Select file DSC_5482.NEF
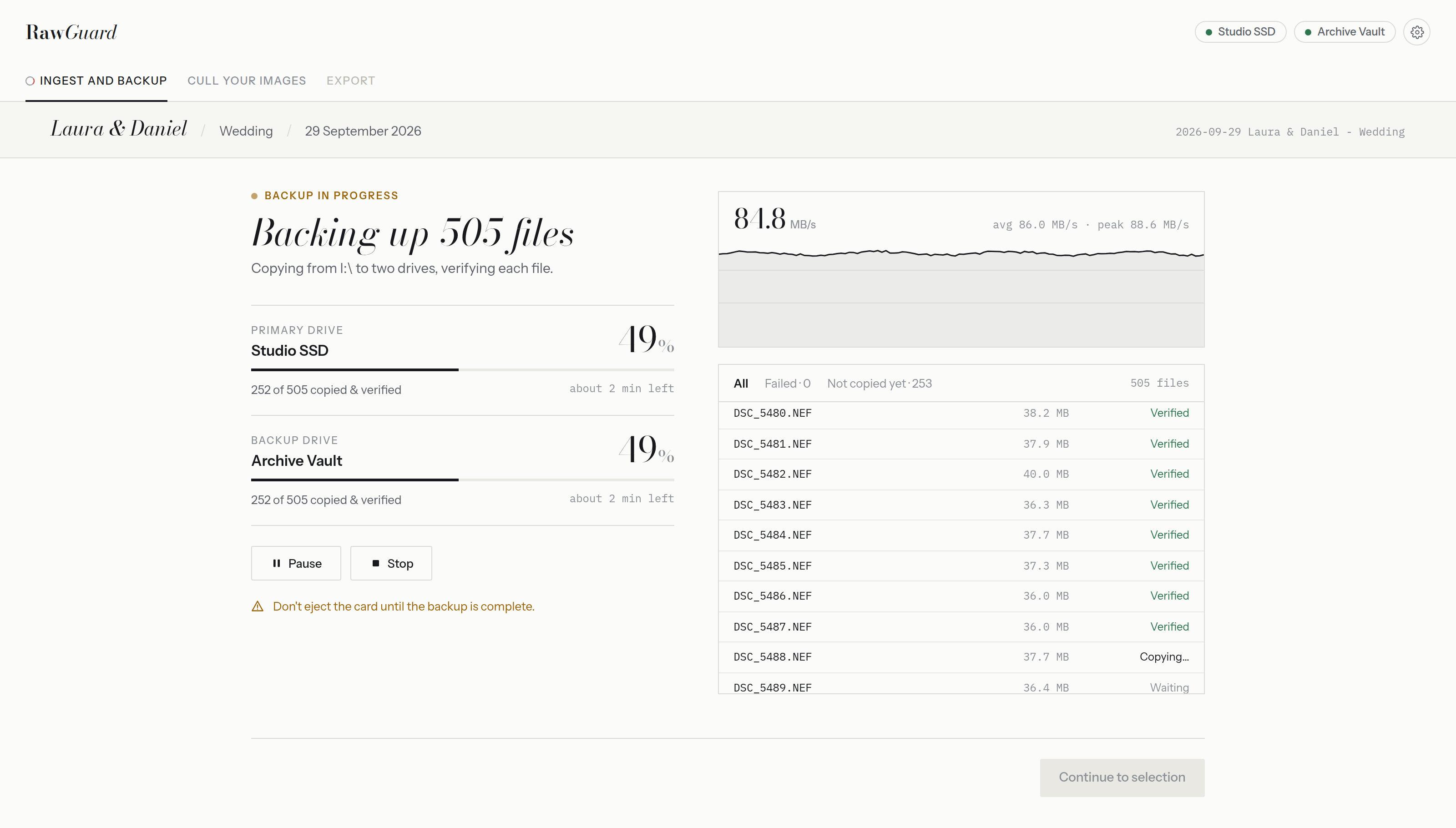1456x828 pixels. (x=961, y=474)
